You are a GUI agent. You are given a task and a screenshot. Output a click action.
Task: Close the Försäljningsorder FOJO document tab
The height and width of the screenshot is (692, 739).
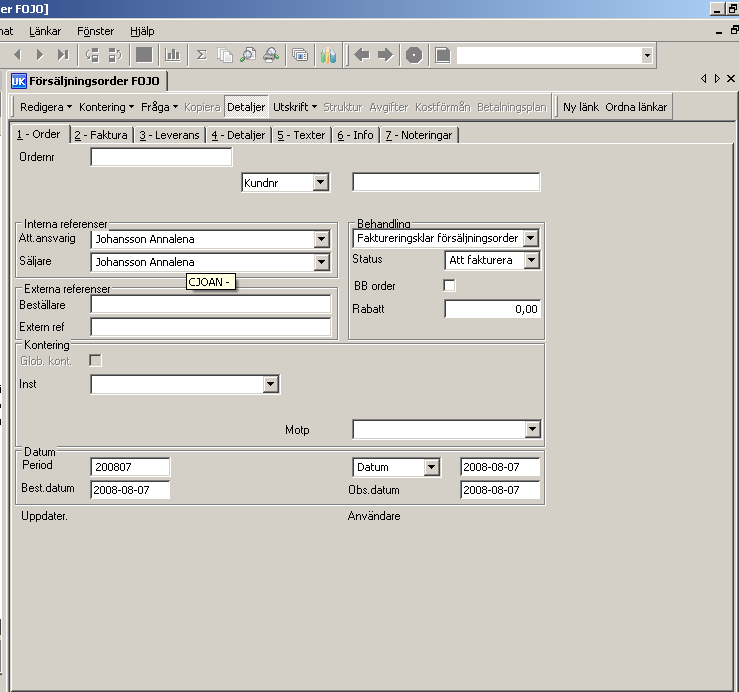[x=731, y=79]
